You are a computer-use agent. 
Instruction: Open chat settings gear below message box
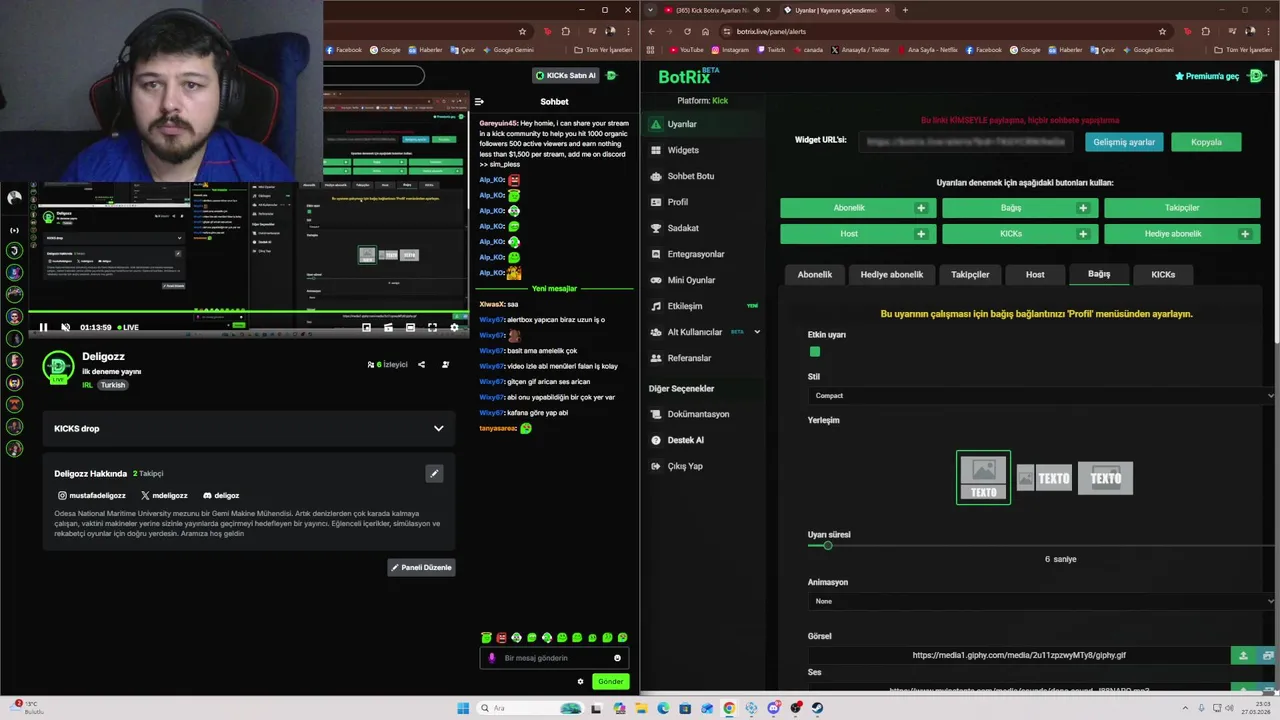[580, 682]
